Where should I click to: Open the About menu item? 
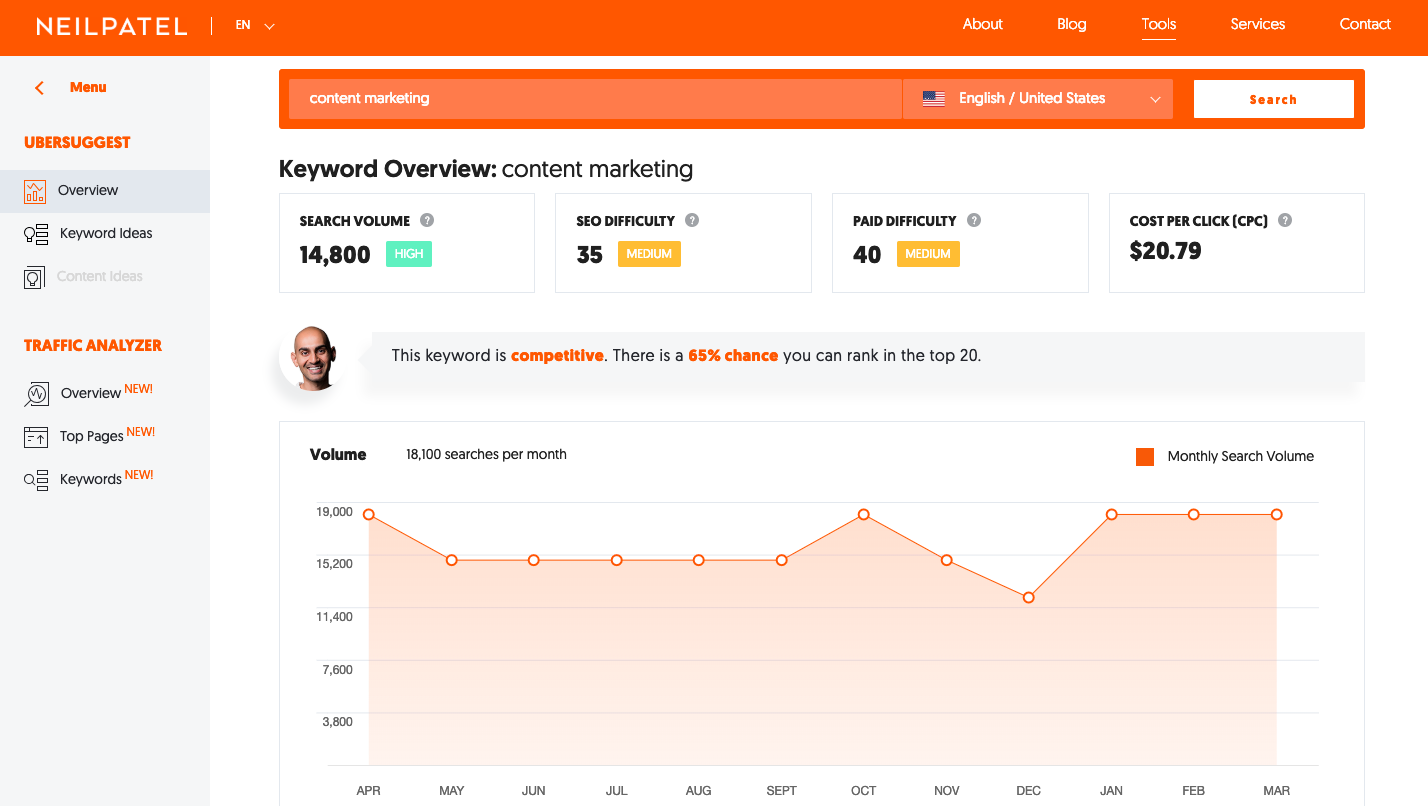983,24
